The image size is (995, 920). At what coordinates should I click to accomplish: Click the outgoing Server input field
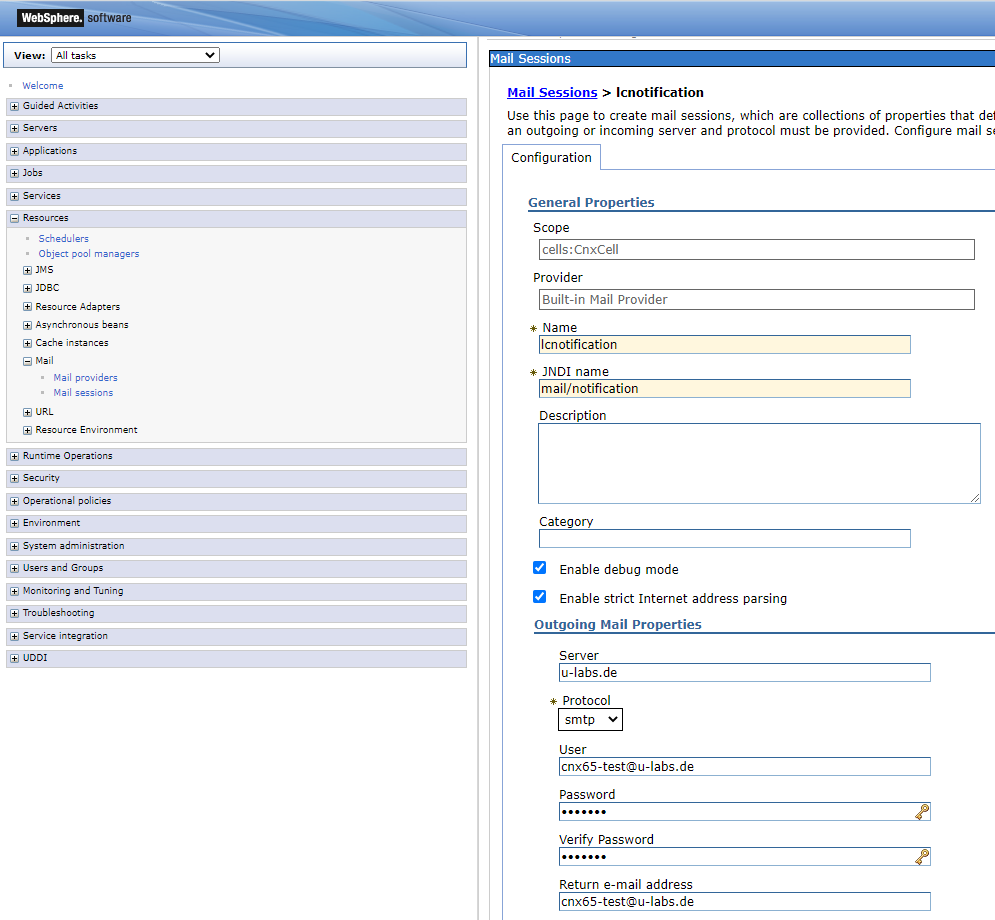pyautogui.click(x=744, y=673)
